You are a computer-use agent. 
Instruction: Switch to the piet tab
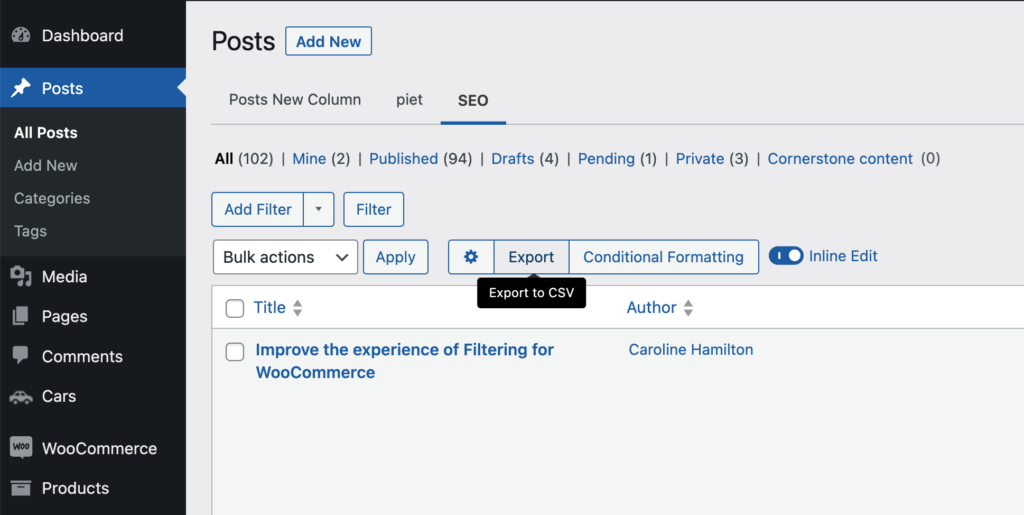point(409,100)
